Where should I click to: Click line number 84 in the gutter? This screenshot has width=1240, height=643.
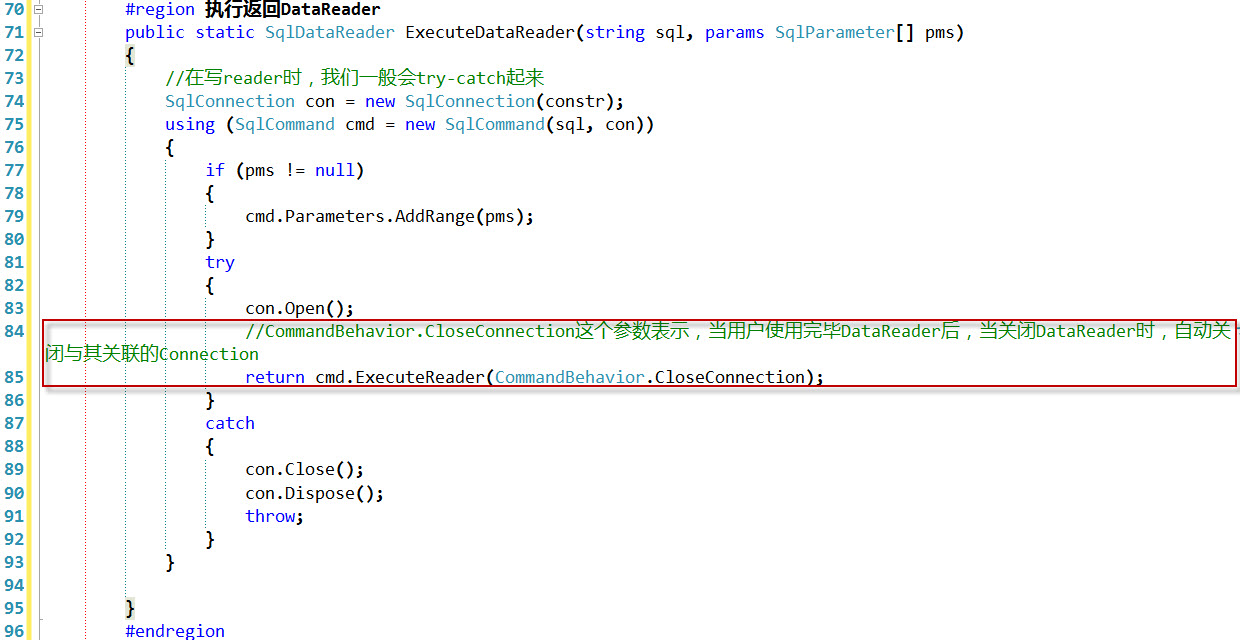14,331
